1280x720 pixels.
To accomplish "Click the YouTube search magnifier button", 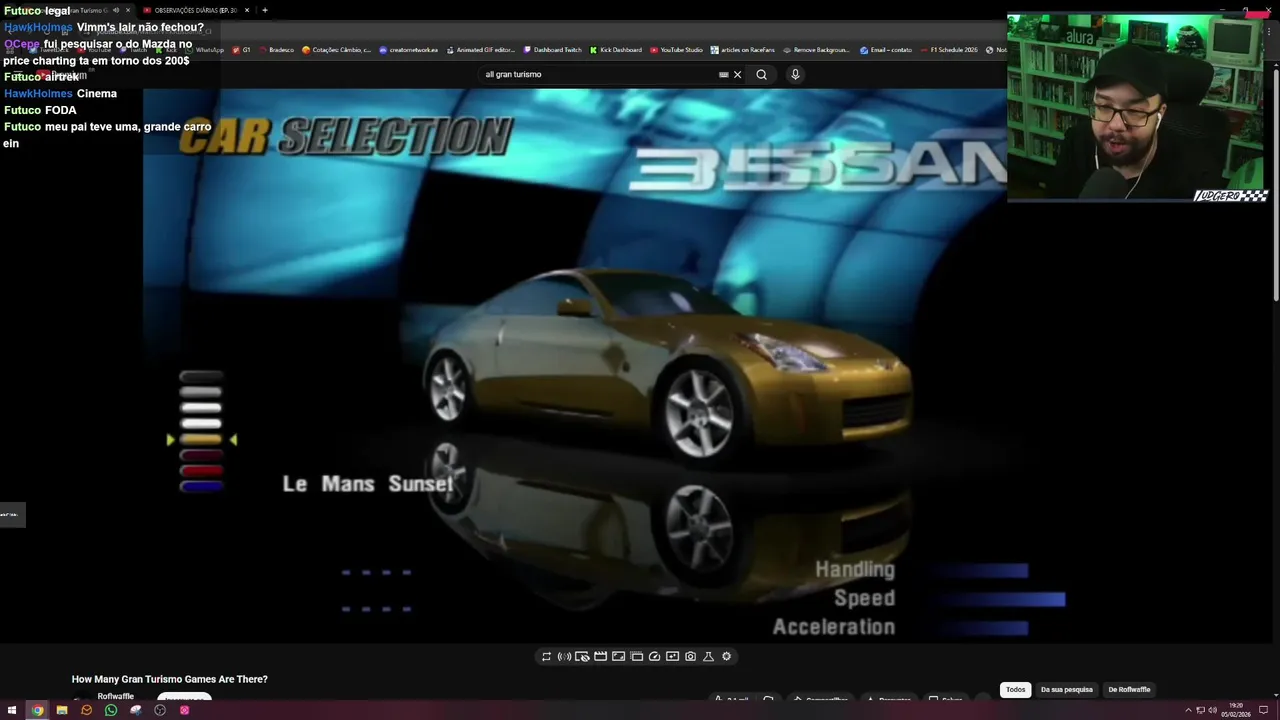I will (761, 74).
